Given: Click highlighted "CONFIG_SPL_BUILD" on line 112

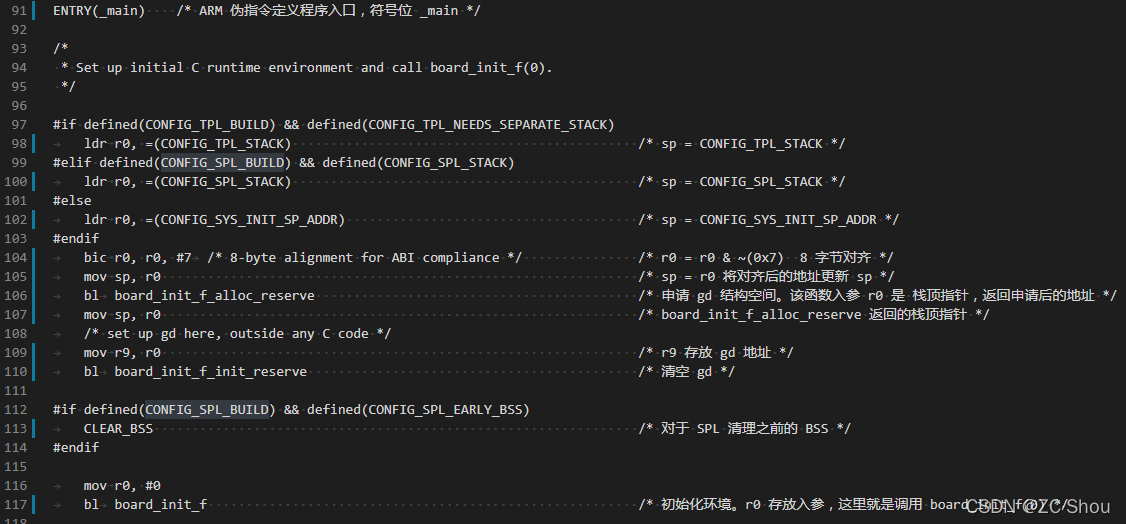Looking at the screenshot, I should click(x=207, y=409).
